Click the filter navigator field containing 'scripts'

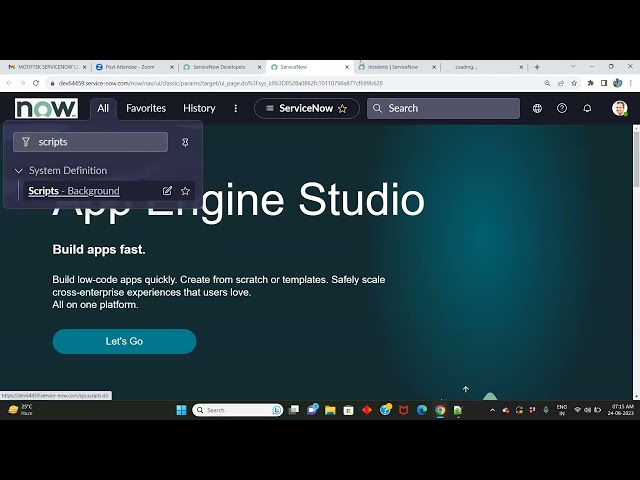pos(91,142)
